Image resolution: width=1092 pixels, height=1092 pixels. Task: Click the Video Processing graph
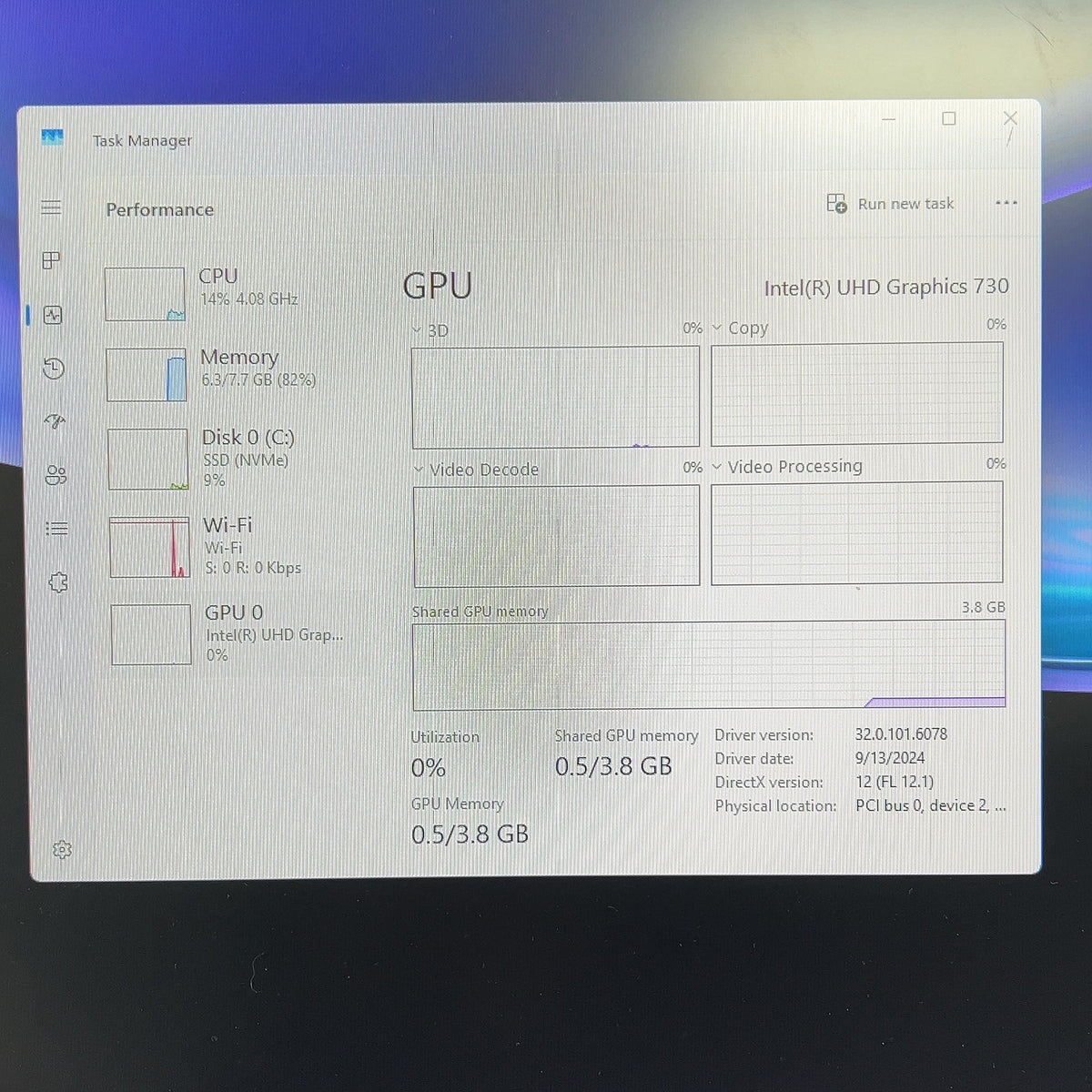[857, 532]
